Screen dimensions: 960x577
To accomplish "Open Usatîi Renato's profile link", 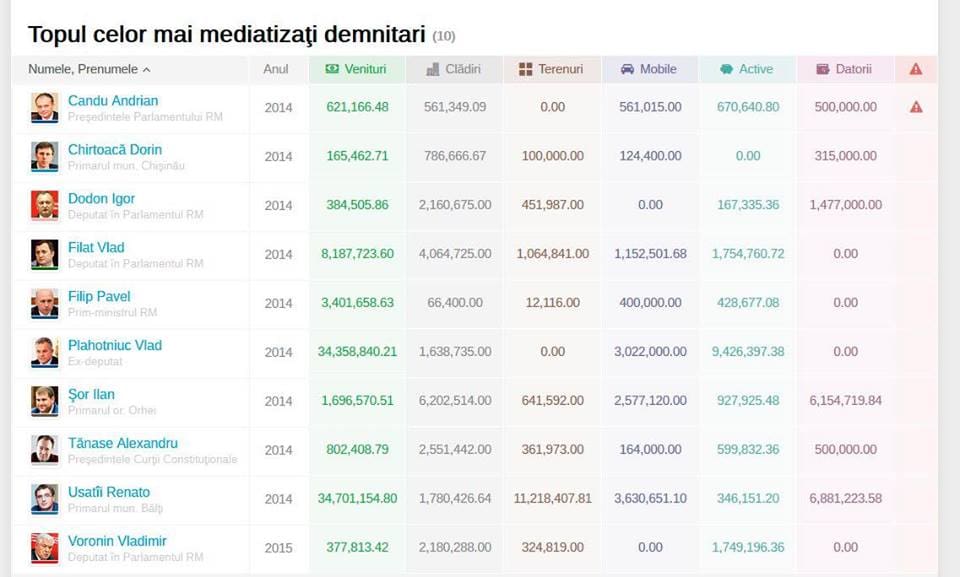I will pos(109,492).
